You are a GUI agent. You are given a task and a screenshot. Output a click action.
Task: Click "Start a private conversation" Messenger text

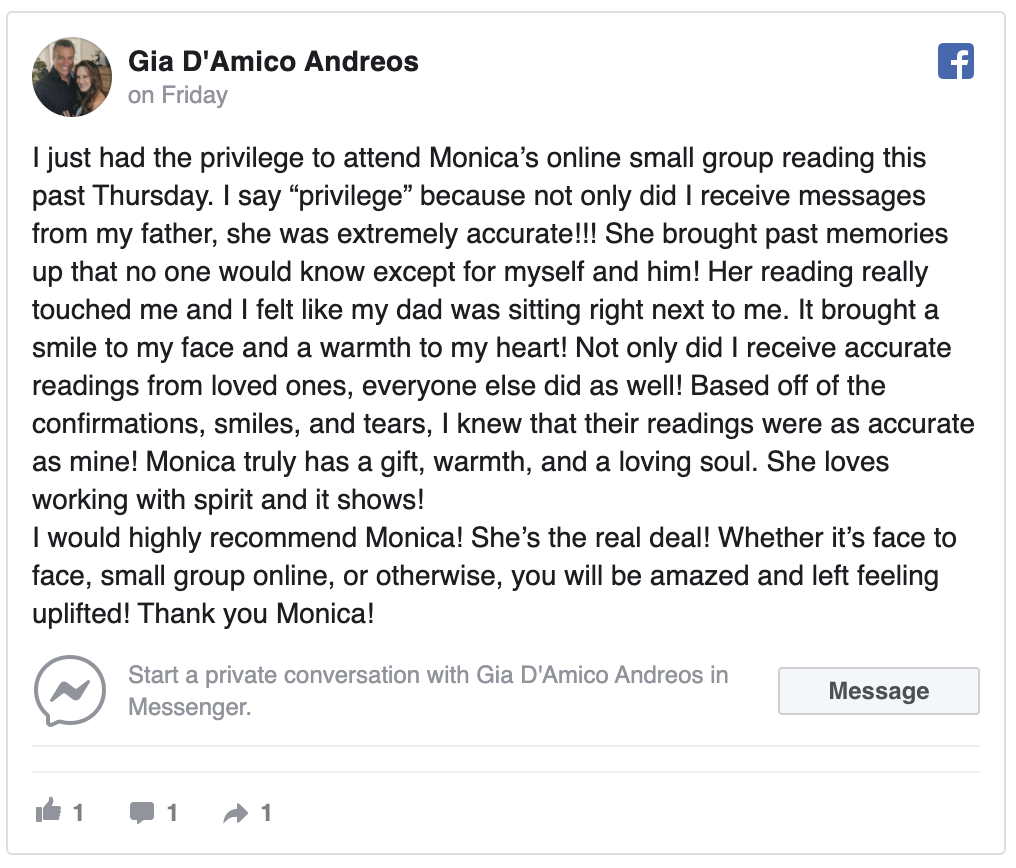click(427, 675)
